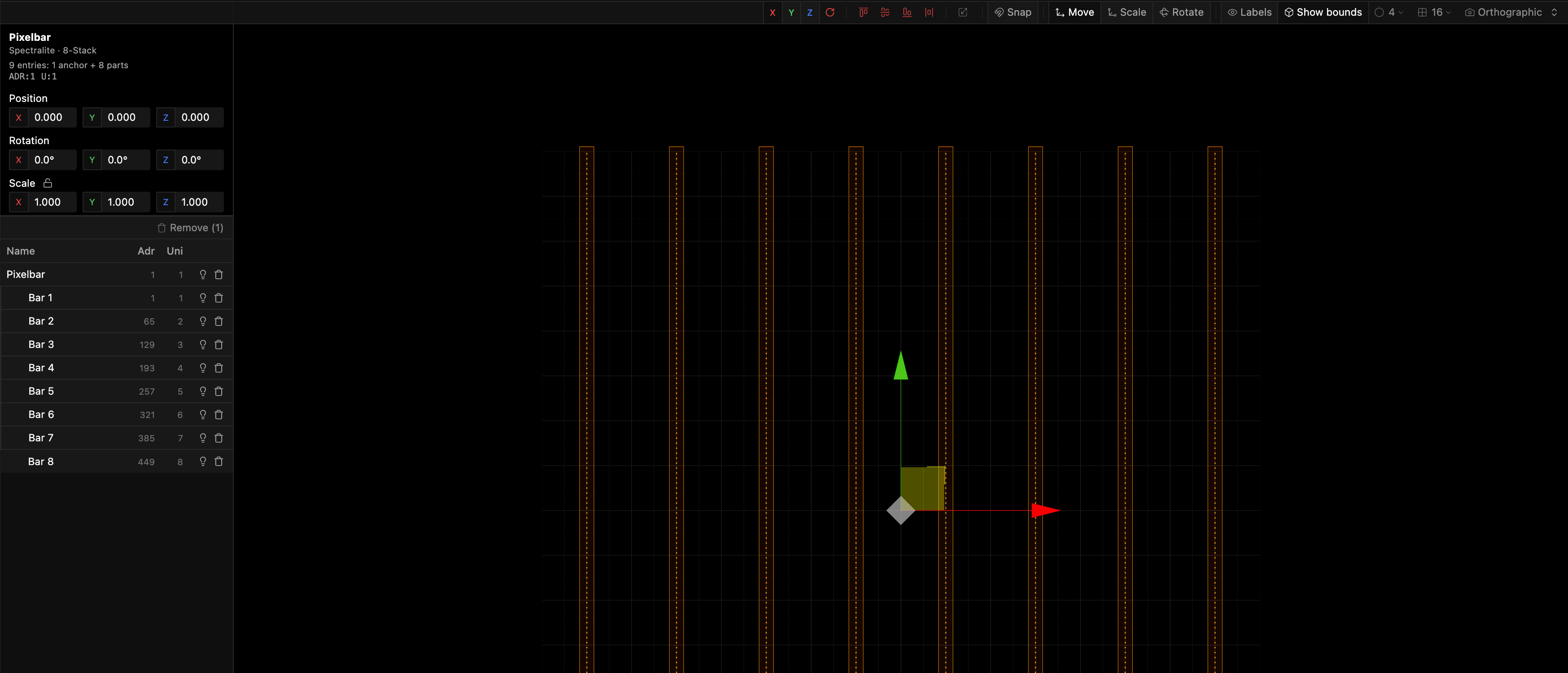Screen dimensions: 1568x673
Task: Click Bar 1's bulb icon
Action: tap(203, 298)
